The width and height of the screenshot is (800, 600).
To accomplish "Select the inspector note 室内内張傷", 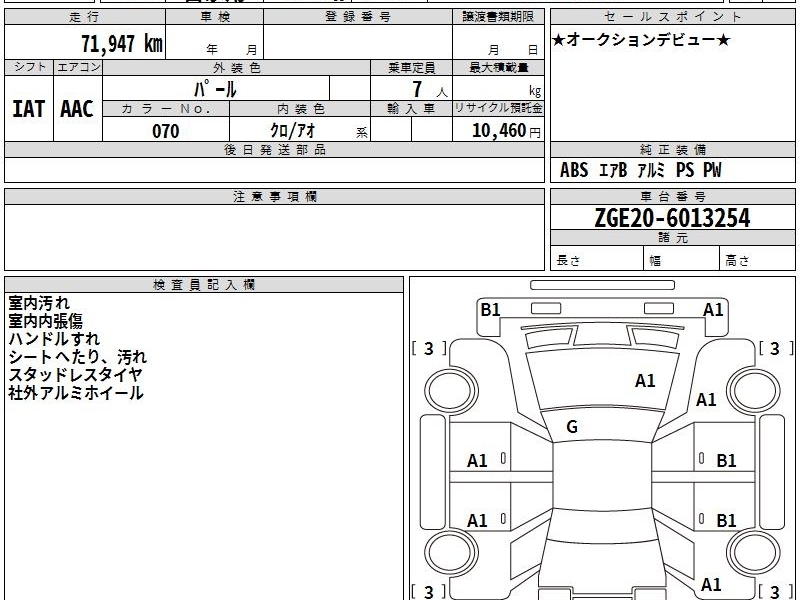I will 45,321.
